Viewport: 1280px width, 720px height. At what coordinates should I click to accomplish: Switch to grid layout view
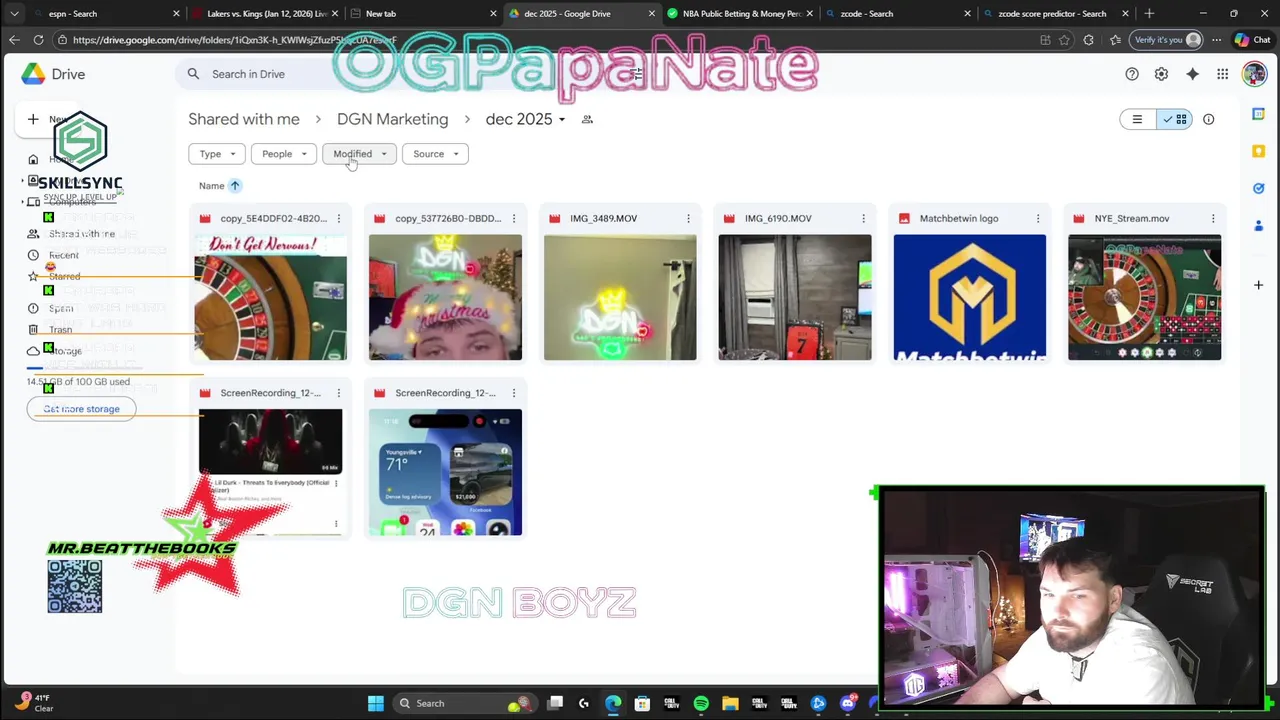click(1175, 119)
